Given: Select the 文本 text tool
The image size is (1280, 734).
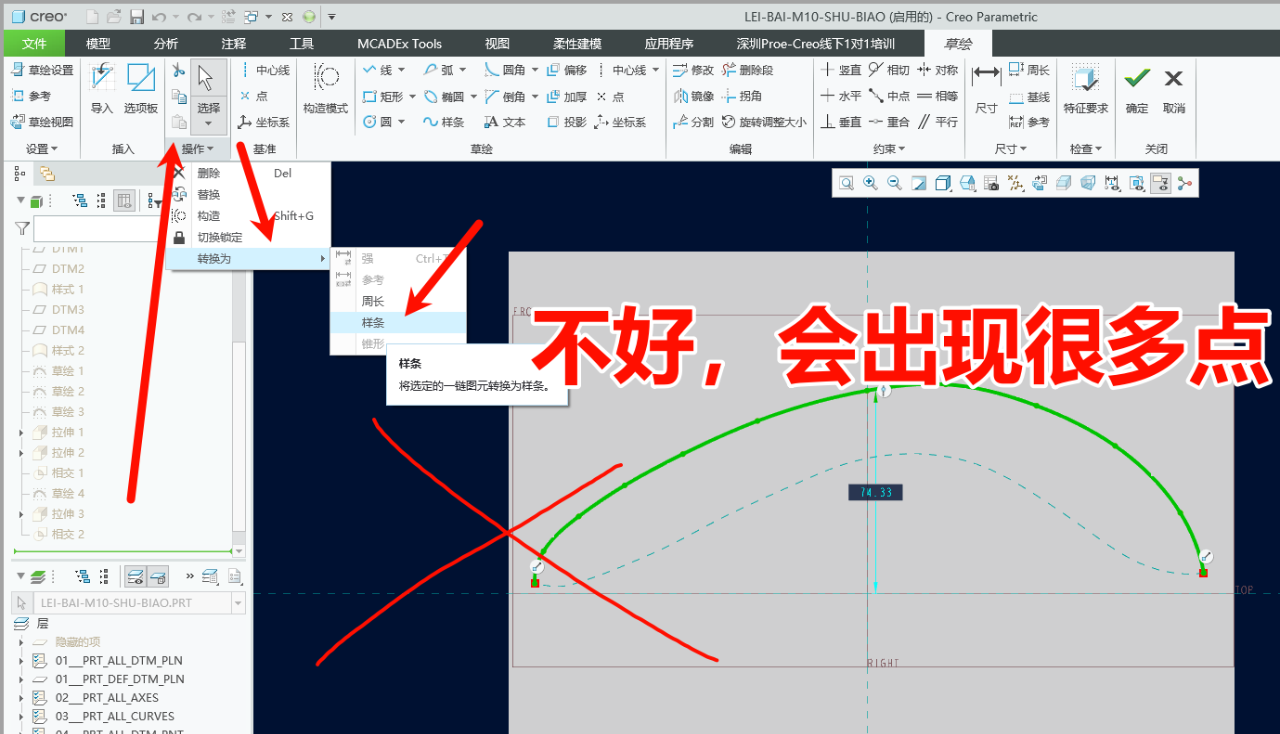Looking at the screenshot, I should click(504, 122).
